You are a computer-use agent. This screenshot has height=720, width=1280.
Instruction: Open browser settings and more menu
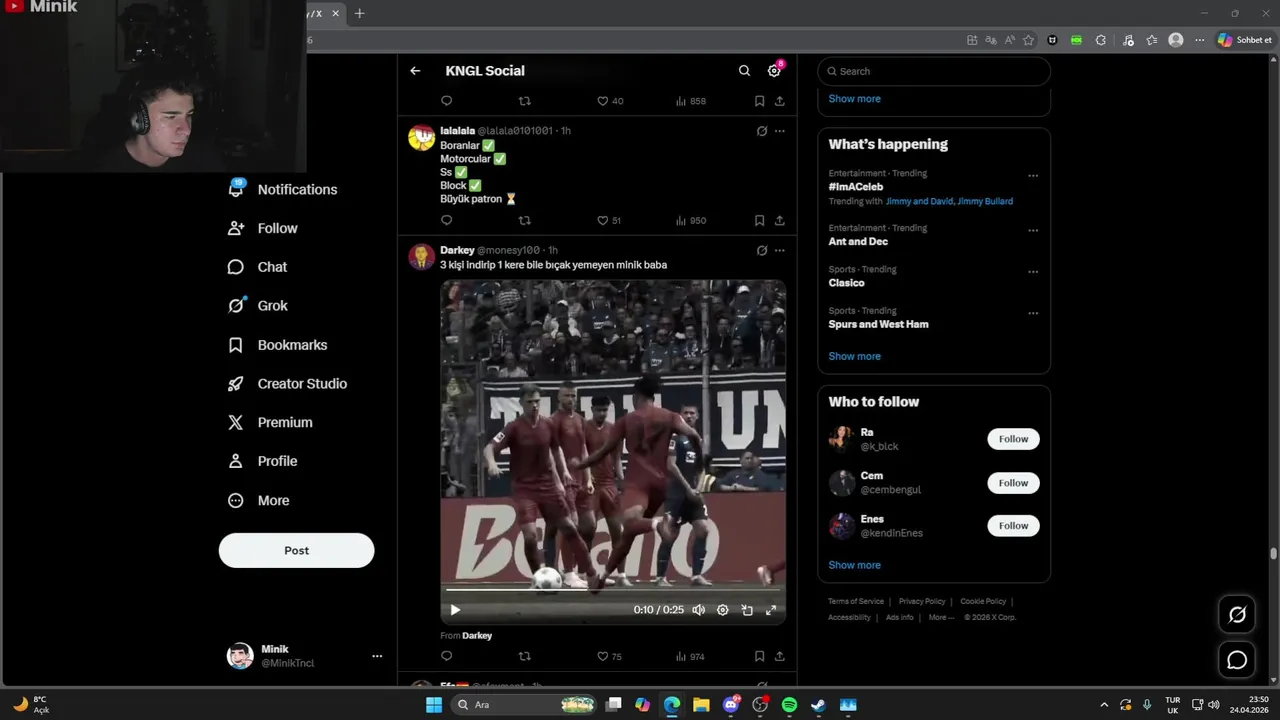click(x=1200, y=40)
